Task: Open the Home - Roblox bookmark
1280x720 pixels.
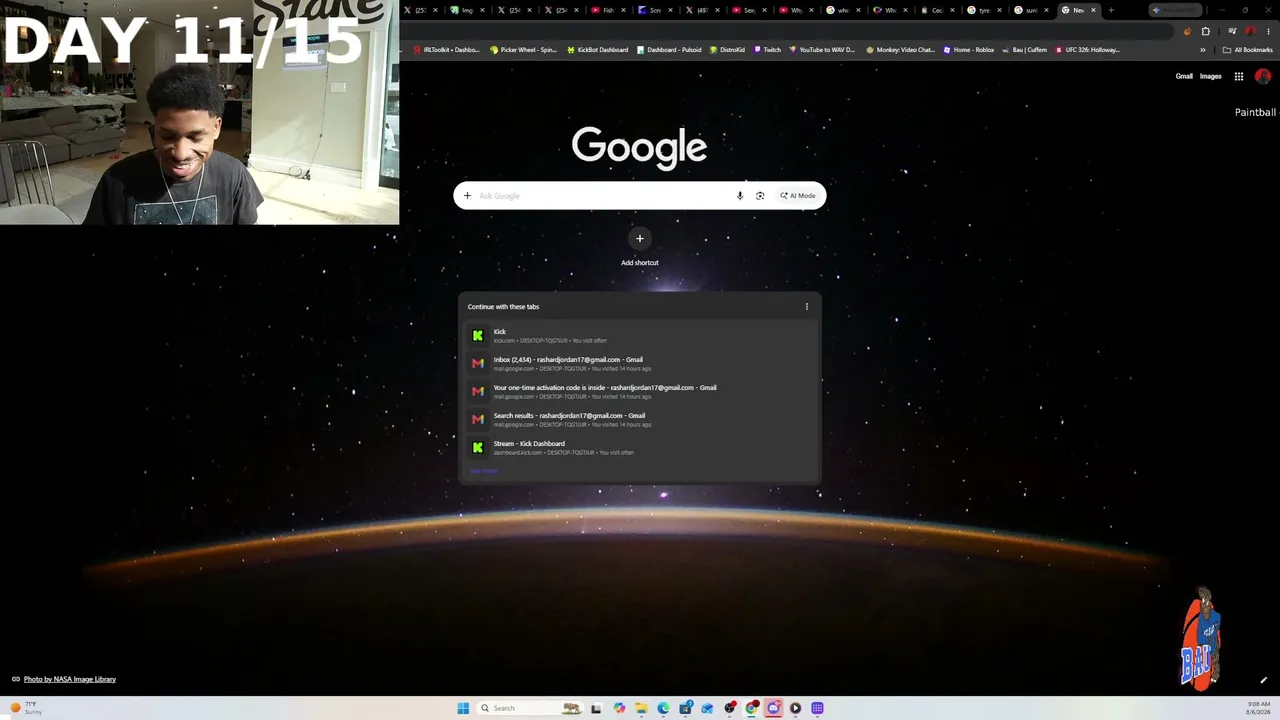Action: pos(968,50)
